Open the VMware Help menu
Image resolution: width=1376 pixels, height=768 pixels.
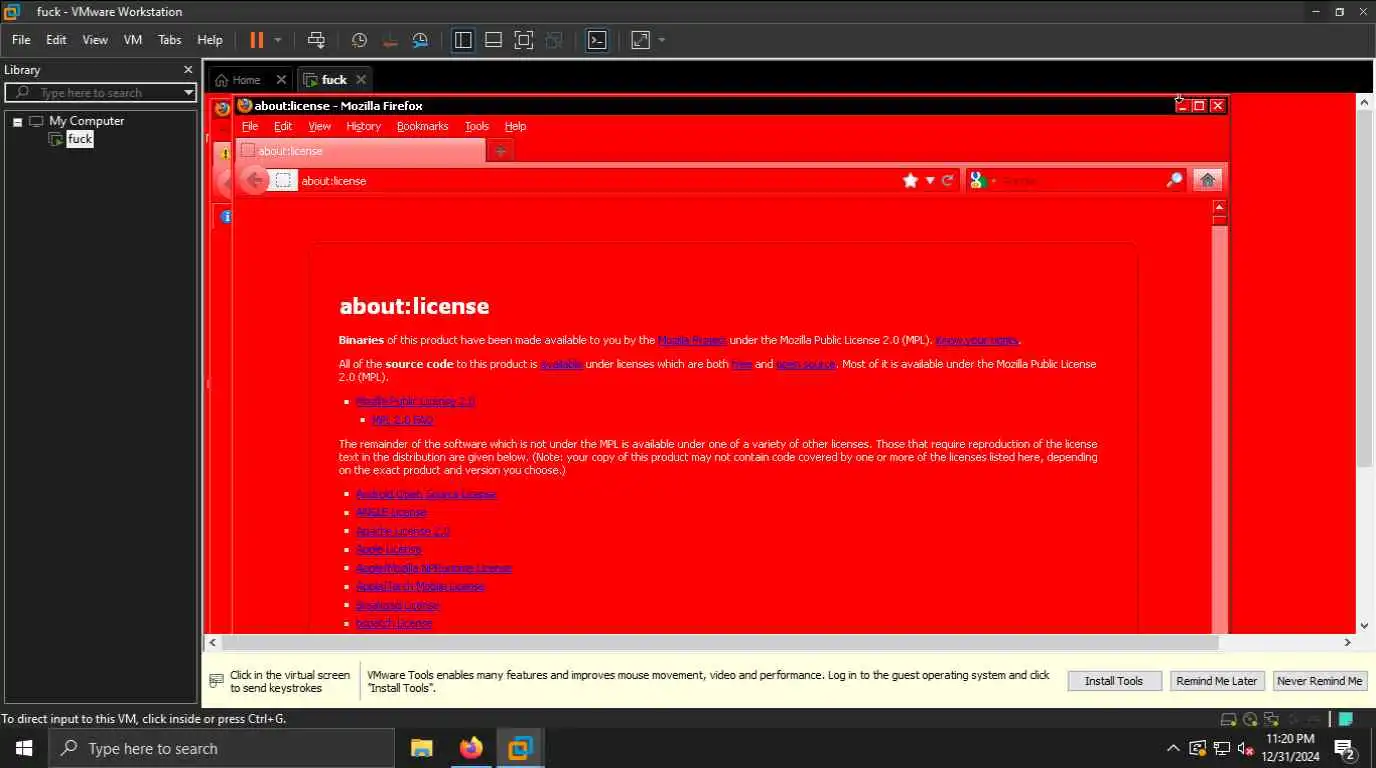click(x=210, y=40)
